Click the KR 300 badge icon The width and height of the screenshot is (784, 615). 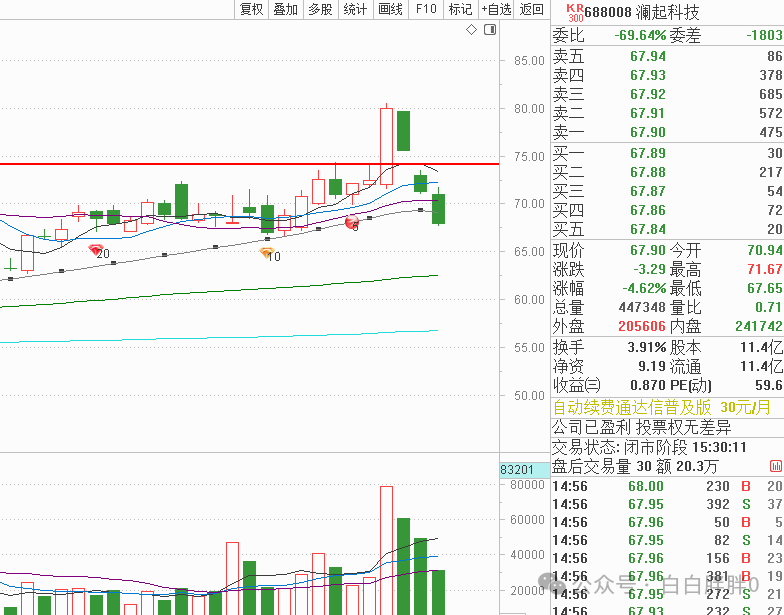click(574, 12)
